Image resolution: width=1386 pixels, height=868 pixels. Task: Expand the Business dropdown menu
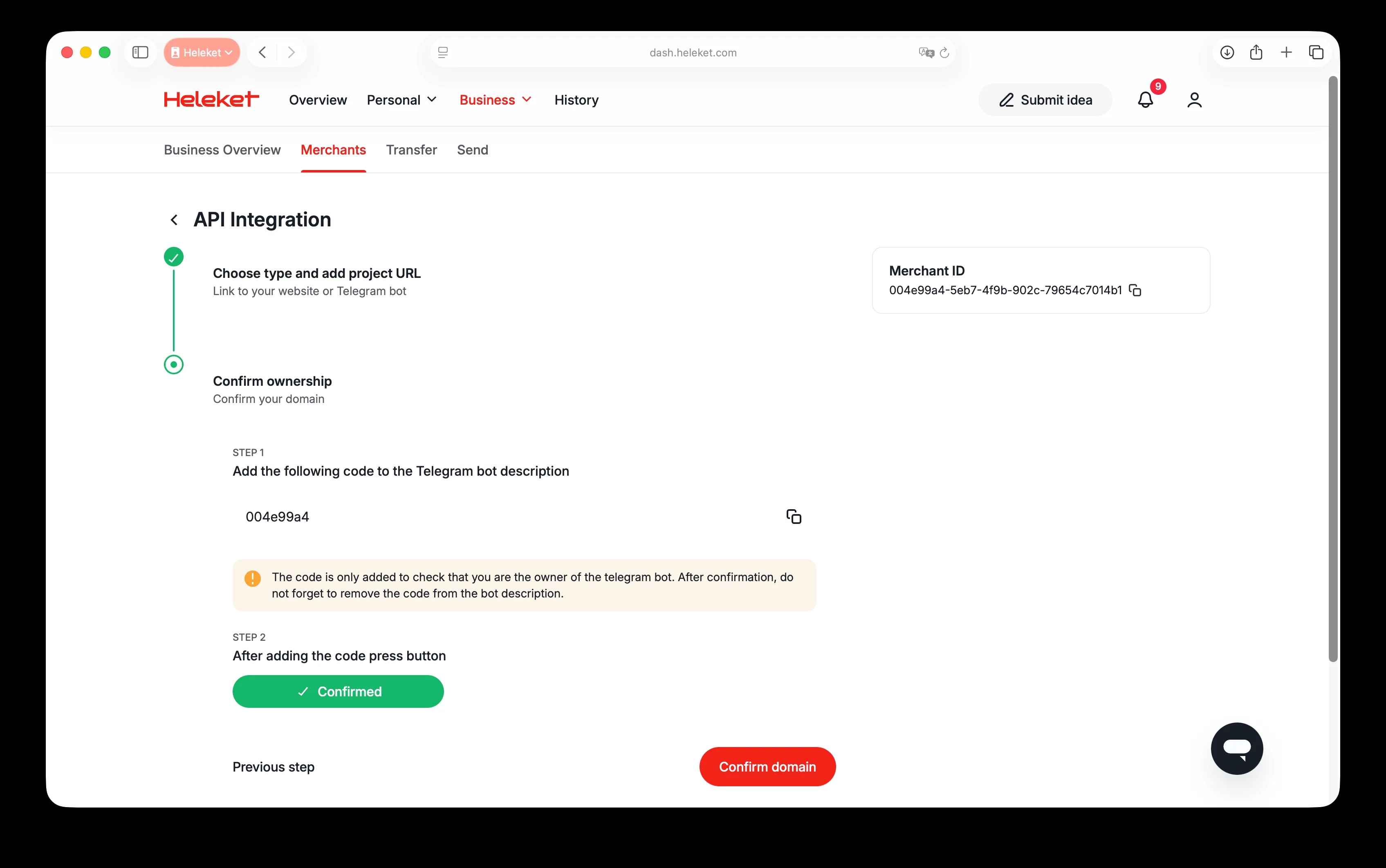[495, 100]
